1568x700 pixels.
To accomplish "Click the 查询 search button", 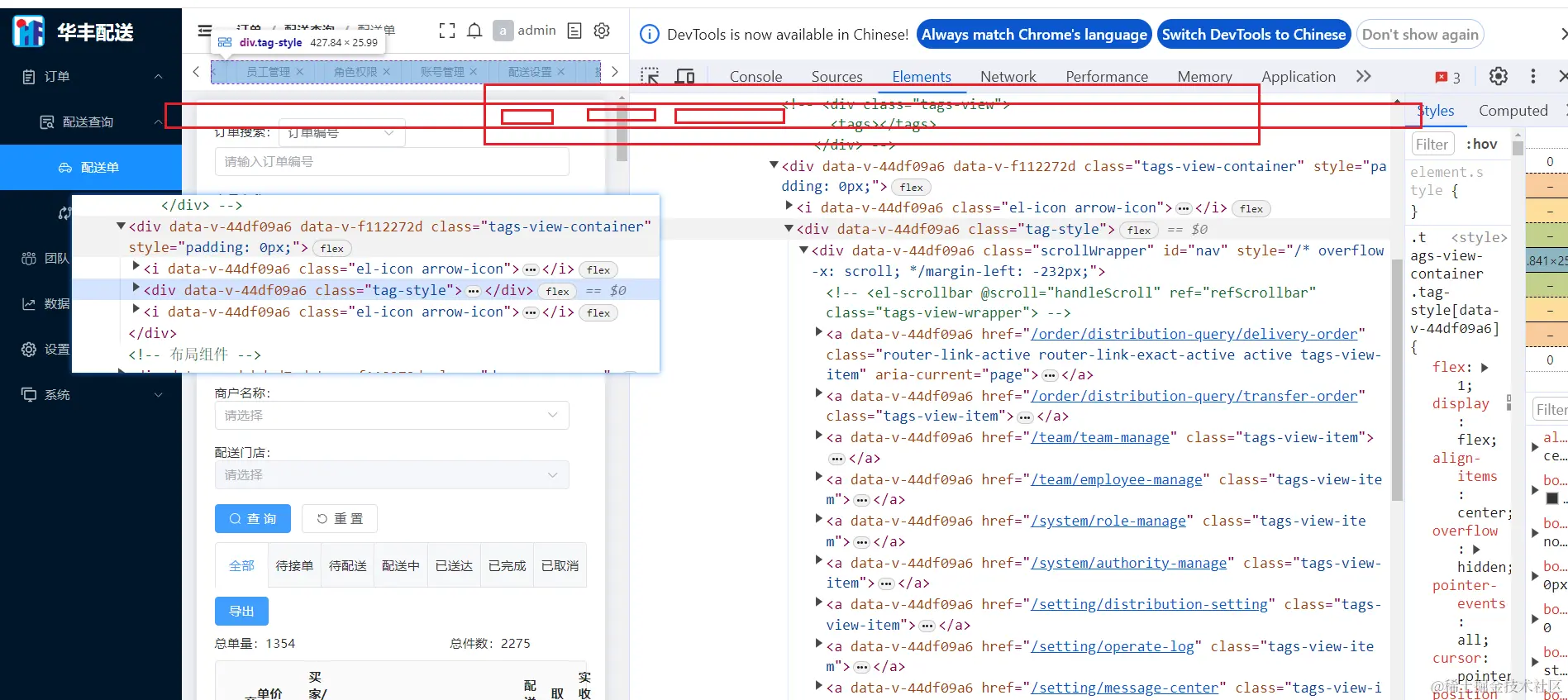I will click(x=253, y=518).
